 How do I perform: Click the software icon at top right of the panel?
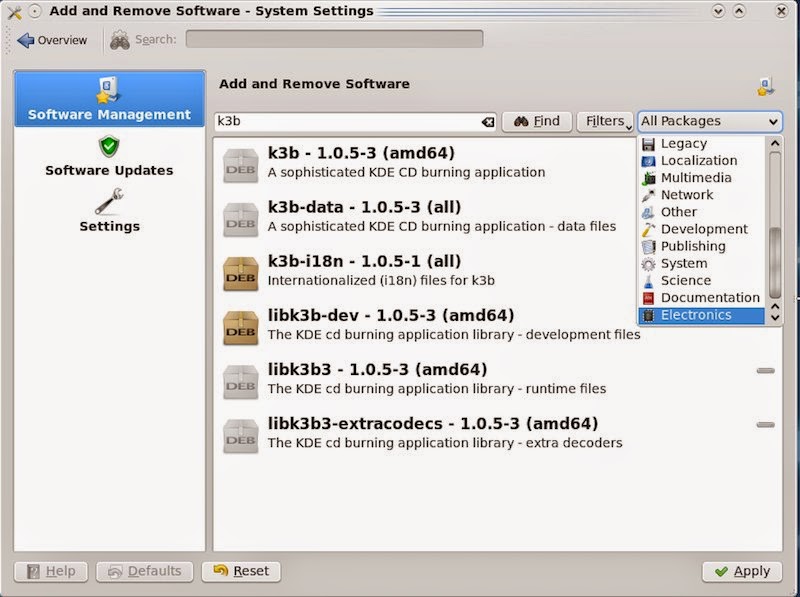(x=766, y=87)
